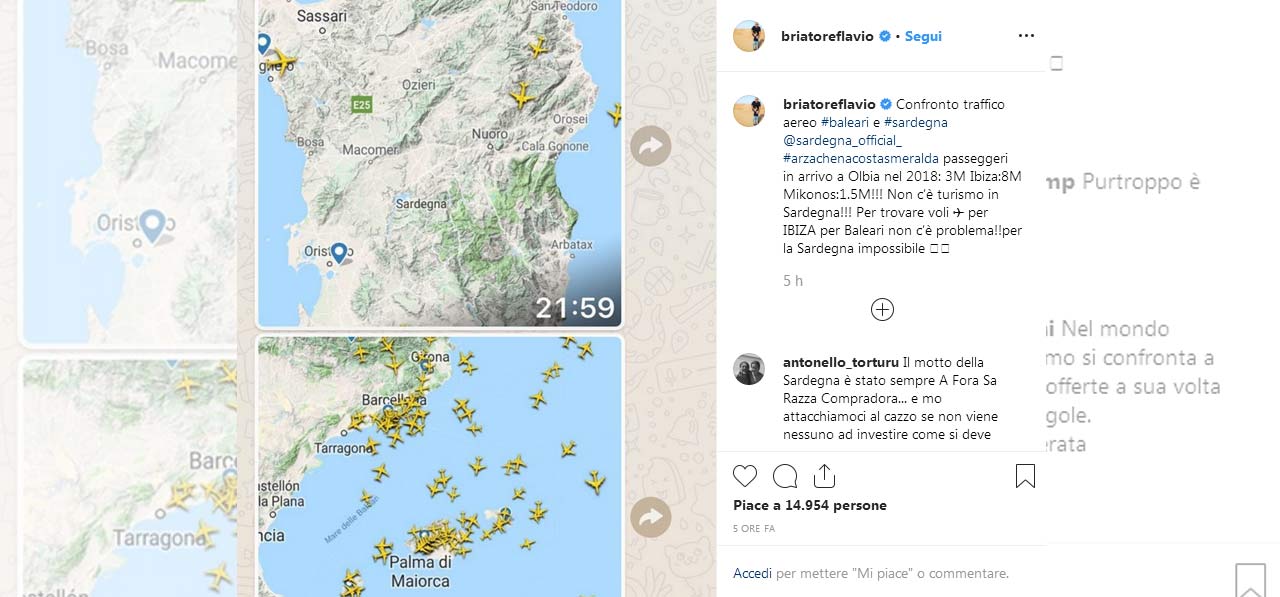Open antonello_torturu commenter profile
Viewport: 1280px width, 597px height.
[841, 362]
